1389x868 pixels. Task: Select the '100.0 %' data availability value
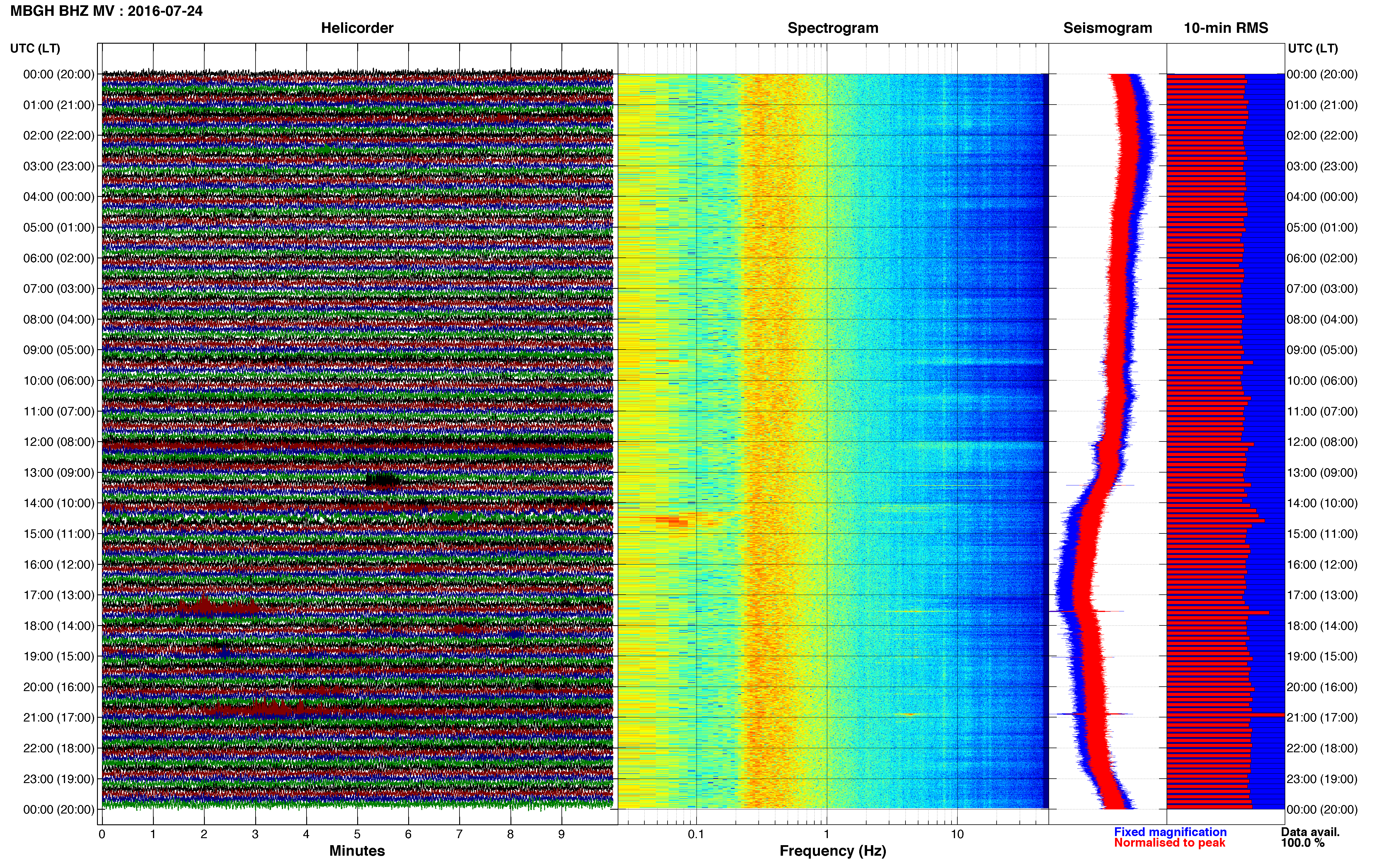tap(1303, 843)
